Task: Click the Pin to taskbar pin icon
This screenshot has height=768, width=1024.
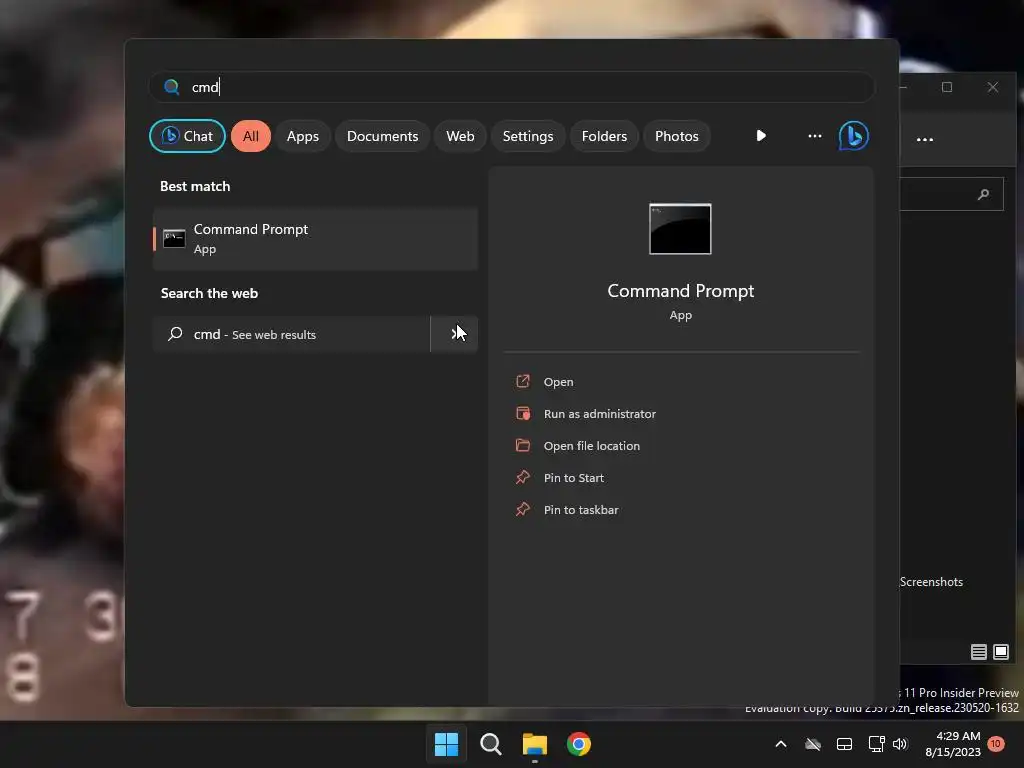Action: coord(523,509)
